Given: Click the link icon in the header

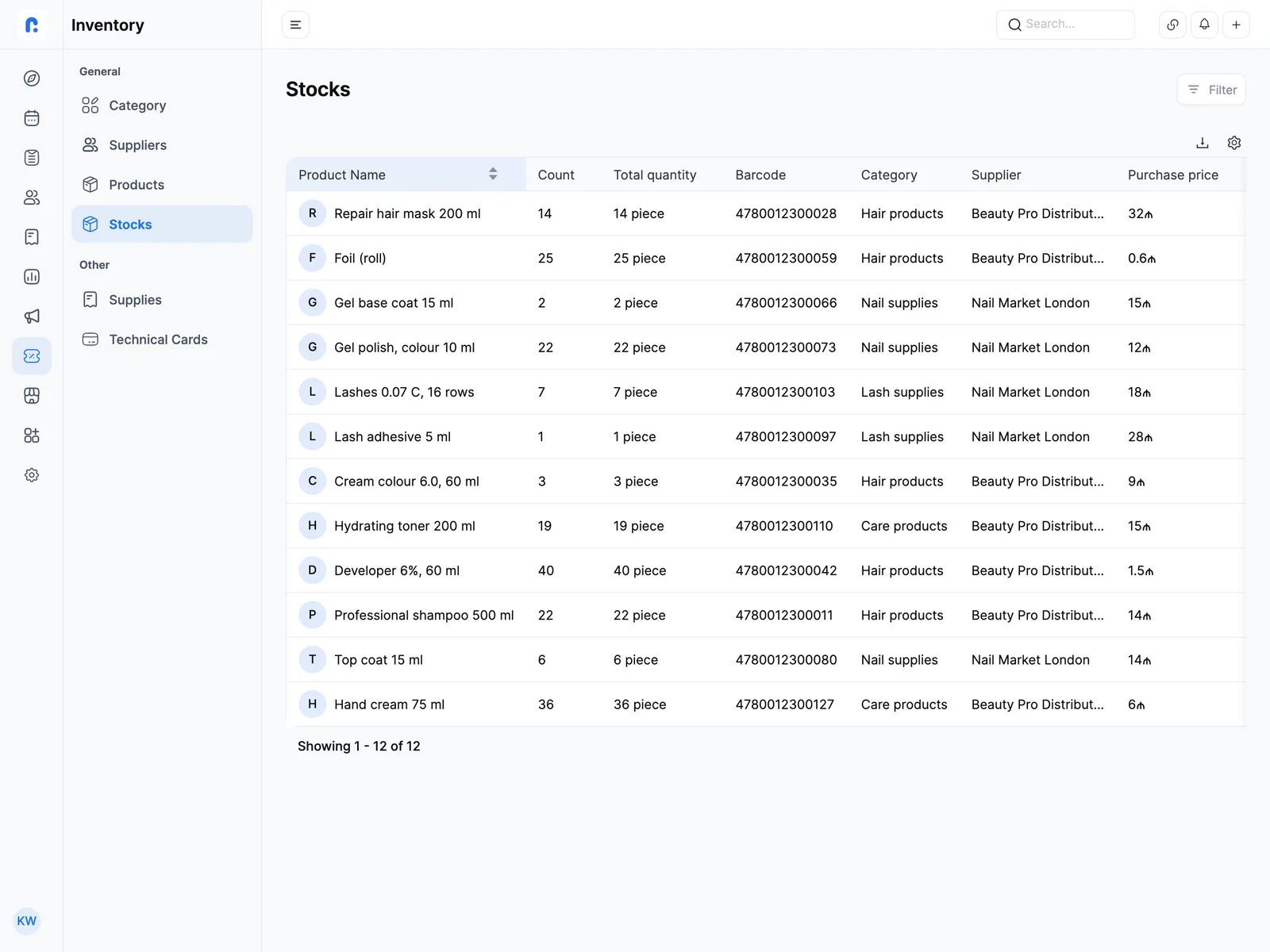Looking at the screenshot, I should click(x=1172, y=25).
